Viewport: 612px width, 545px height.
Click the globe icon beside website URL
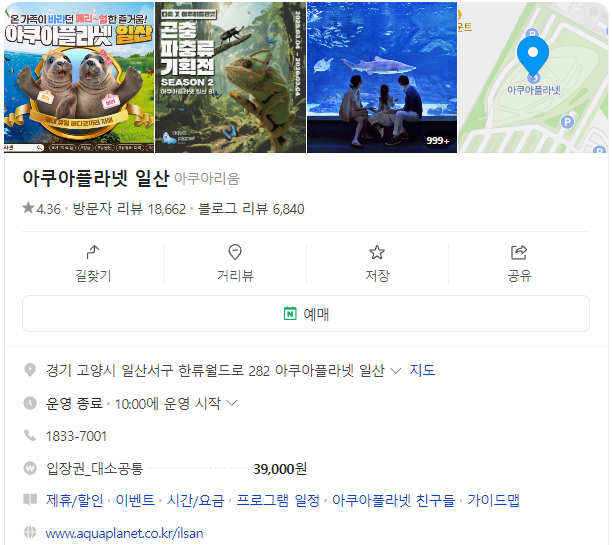click(x=30, y=532)
